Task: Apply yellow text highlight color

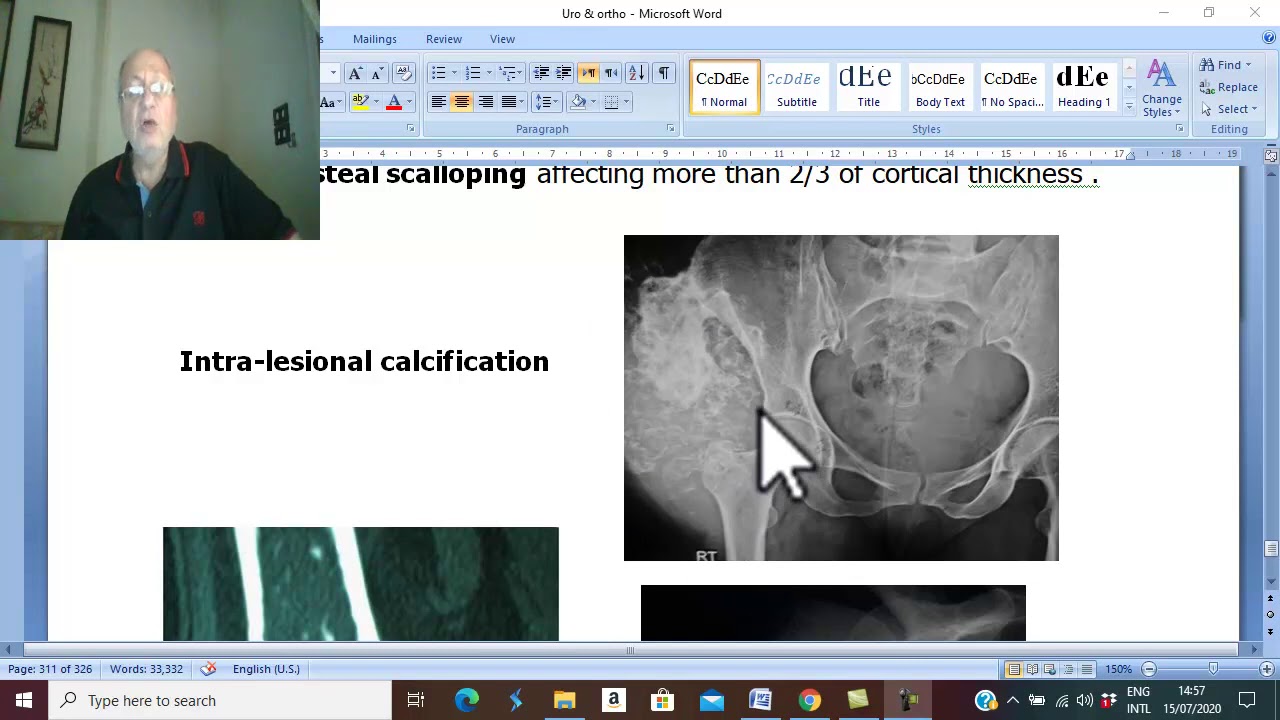Action: 360,102
